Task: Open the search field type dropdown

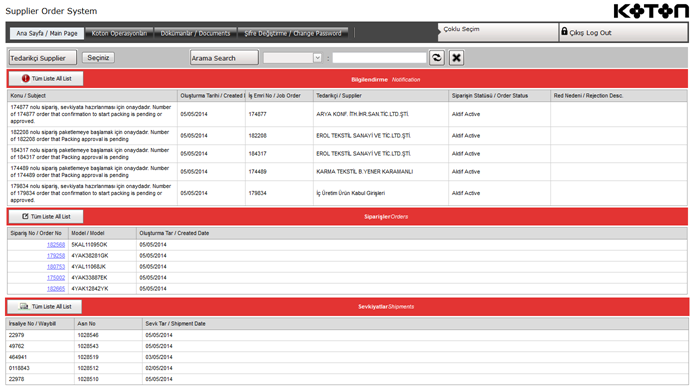Action: pos(317,58)
